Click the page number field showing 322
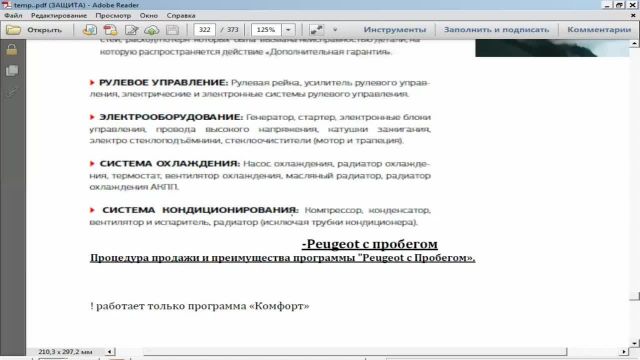Viewport: 640px width, 360px height. click(x=204, y=30)
